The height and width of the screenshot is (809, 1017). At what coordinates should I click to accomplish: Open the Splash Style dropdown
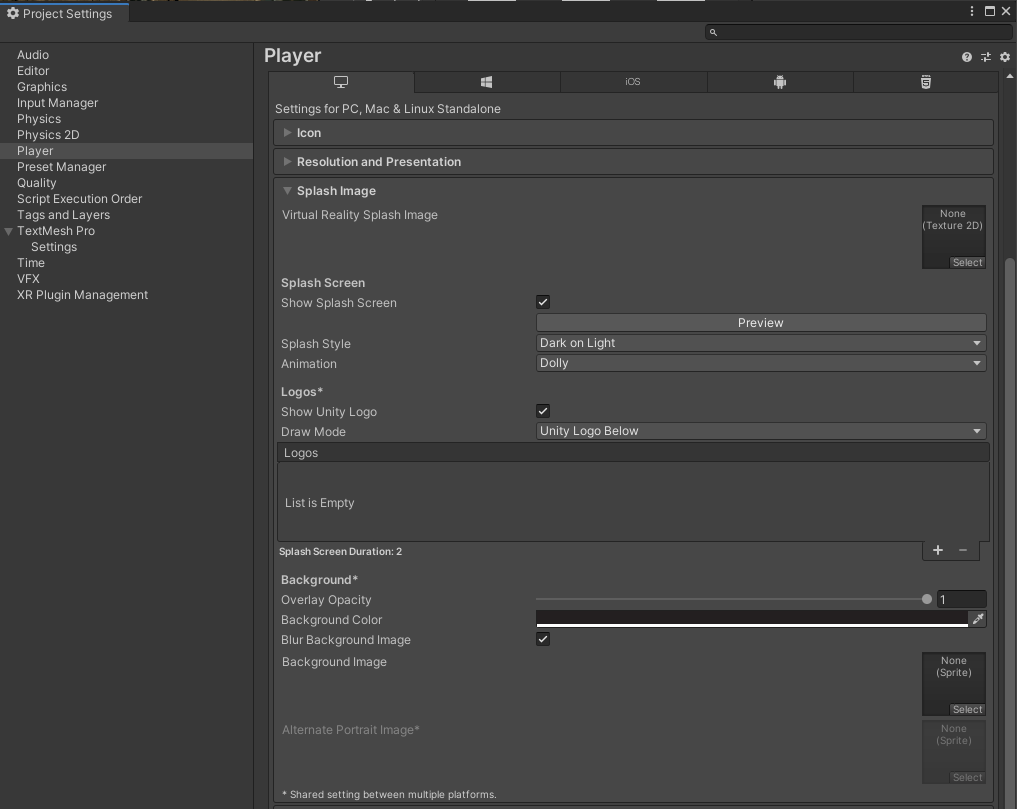coord(760,343)
